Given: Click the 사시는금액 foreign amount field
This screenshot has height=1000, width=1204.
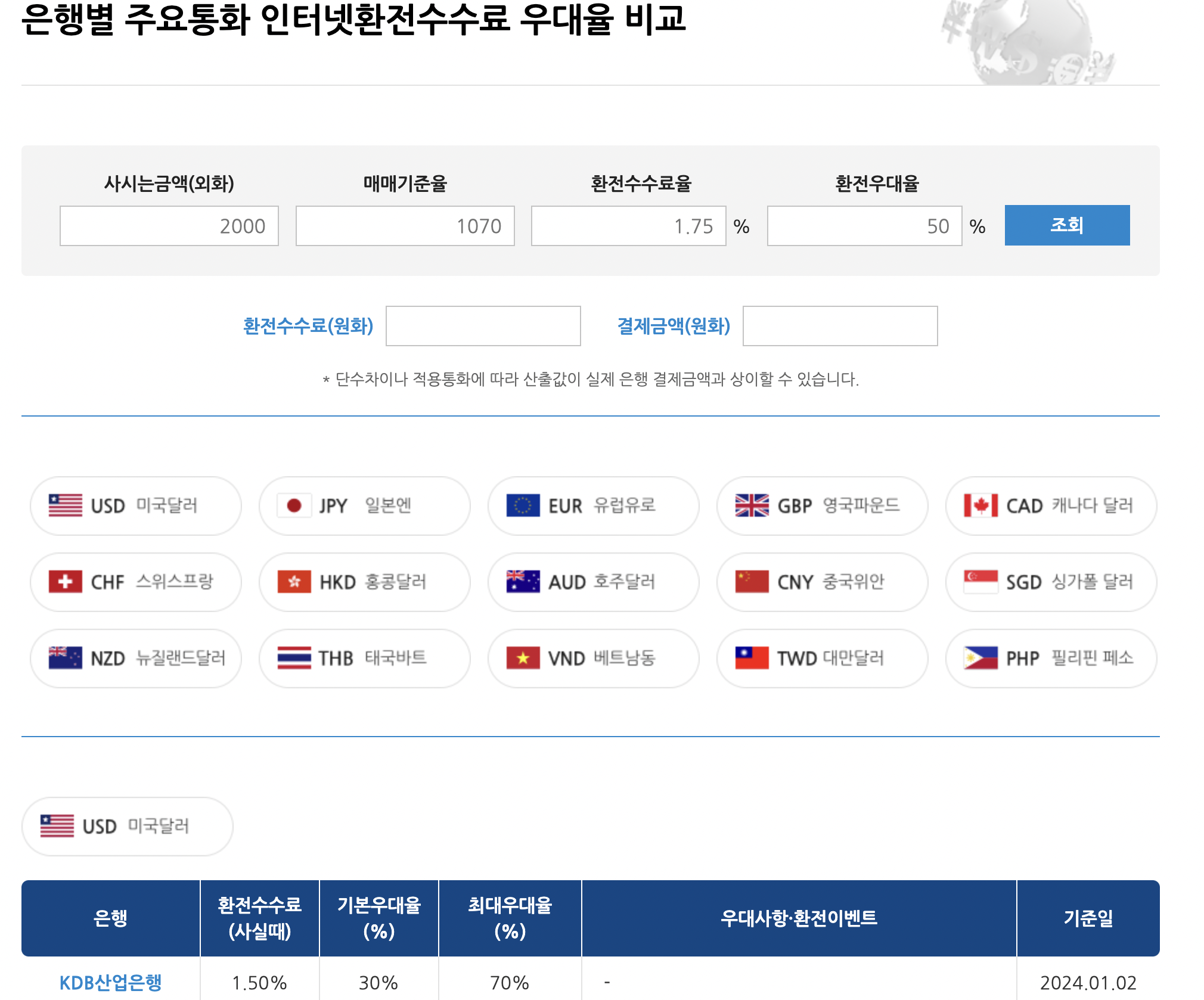Looking at the screenshot, I should point(169,226).
